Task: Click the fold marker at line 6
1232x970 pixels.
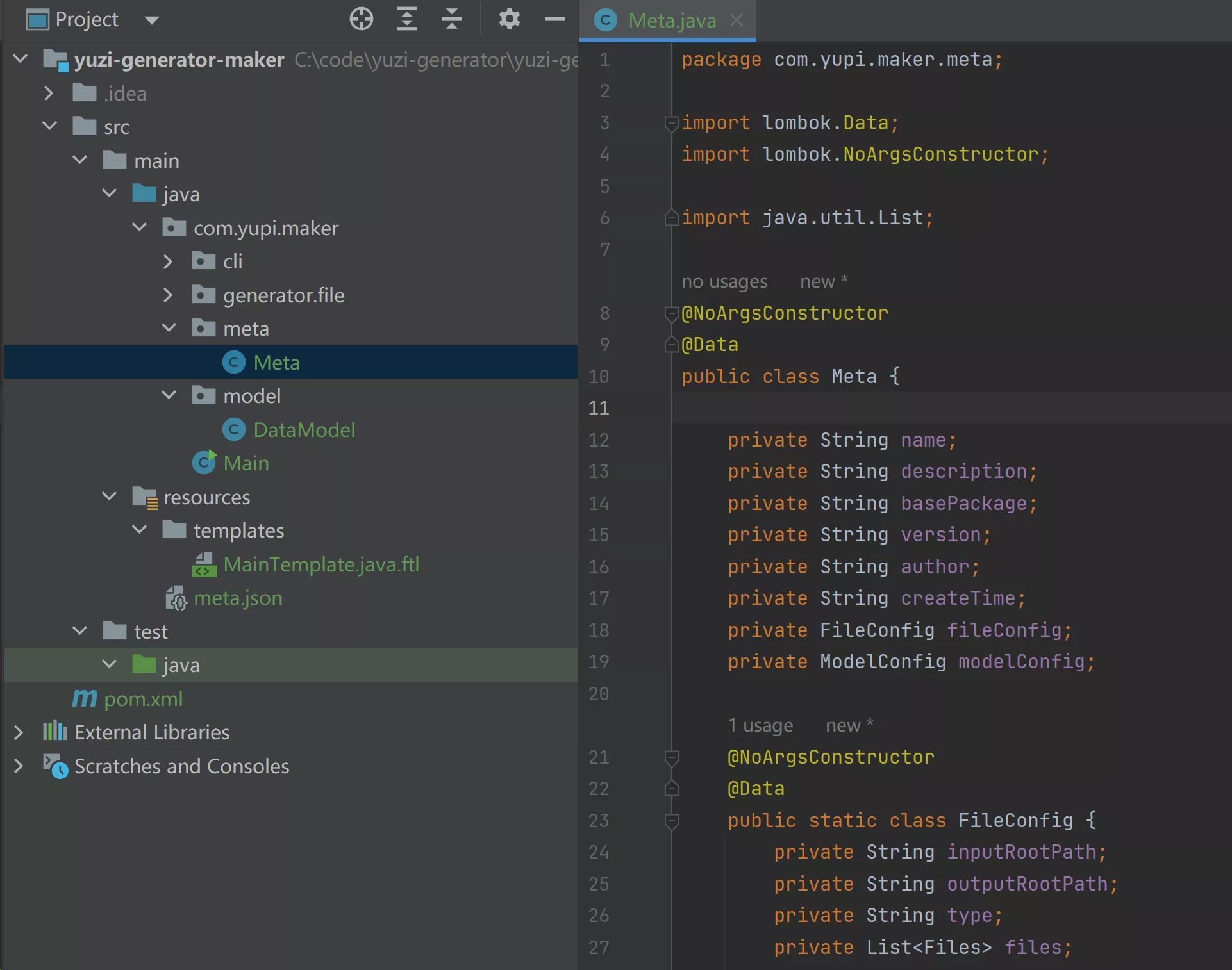Action: point(672,218)
